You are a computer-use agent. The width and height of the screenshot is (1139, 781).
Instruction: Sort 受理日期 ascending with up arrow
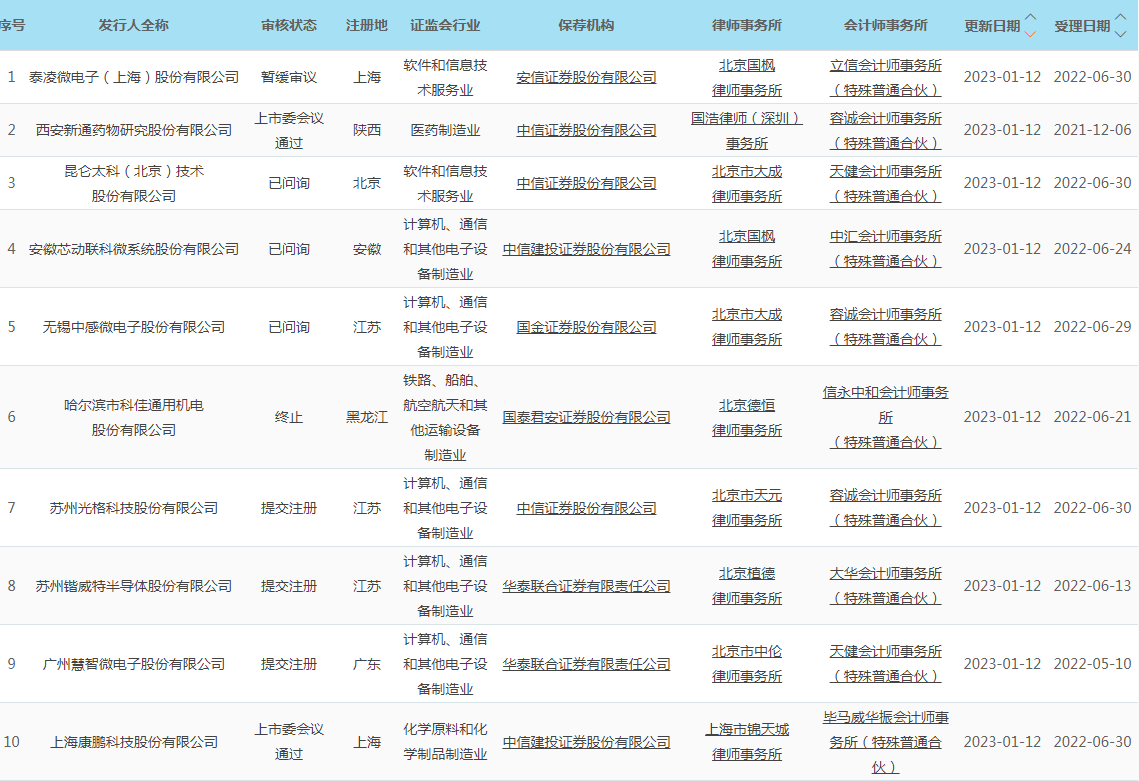pyautogui.click(x=1120, y=18)
